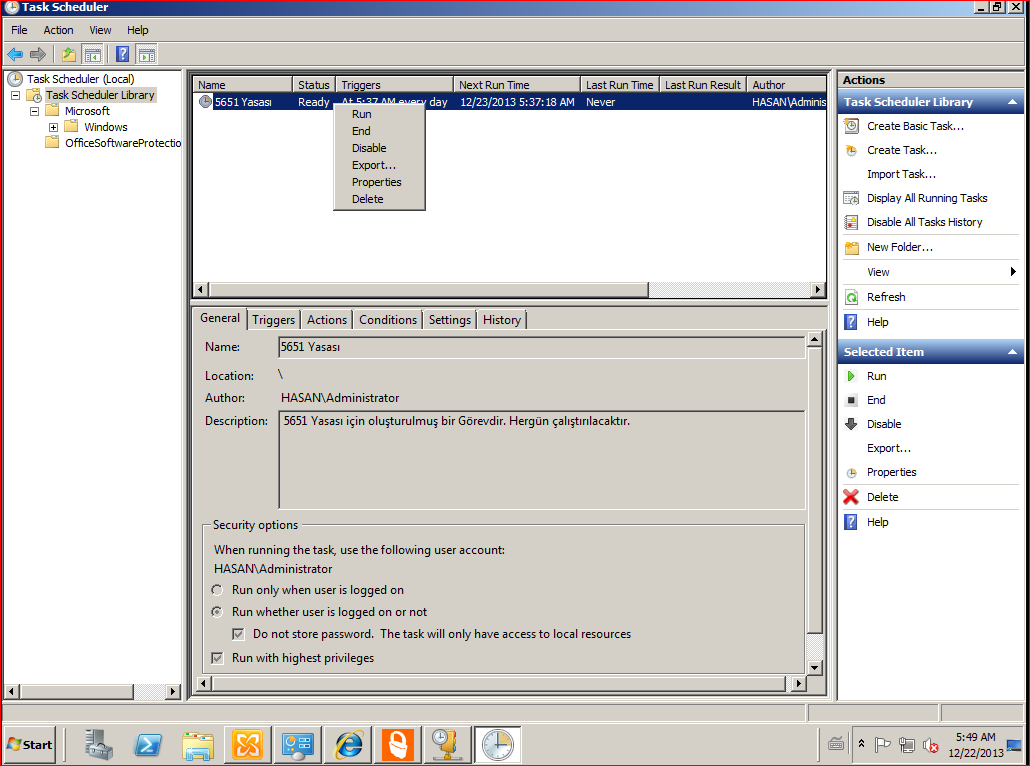Collapse the Task Scheduler Library actions section
The image size is (1030, 766).
(x=1012, y=102)
